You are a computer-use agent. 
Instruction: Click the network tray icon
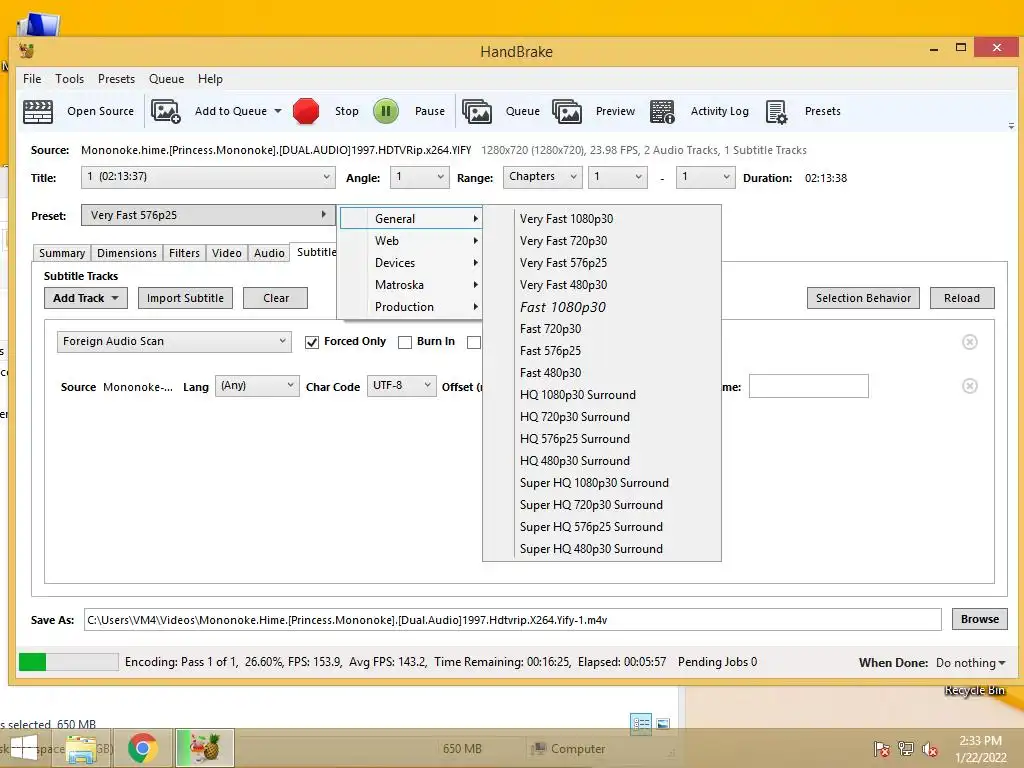(905, 749)
